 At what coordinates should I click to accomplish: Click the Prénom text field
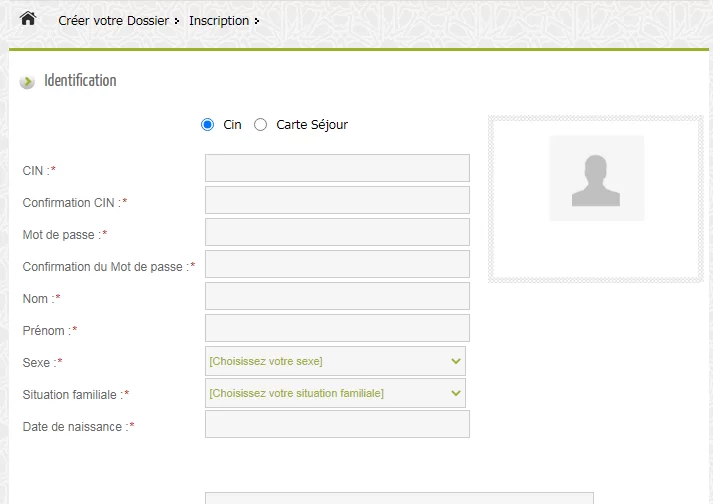pyautogui.click(x=337, y=328)
